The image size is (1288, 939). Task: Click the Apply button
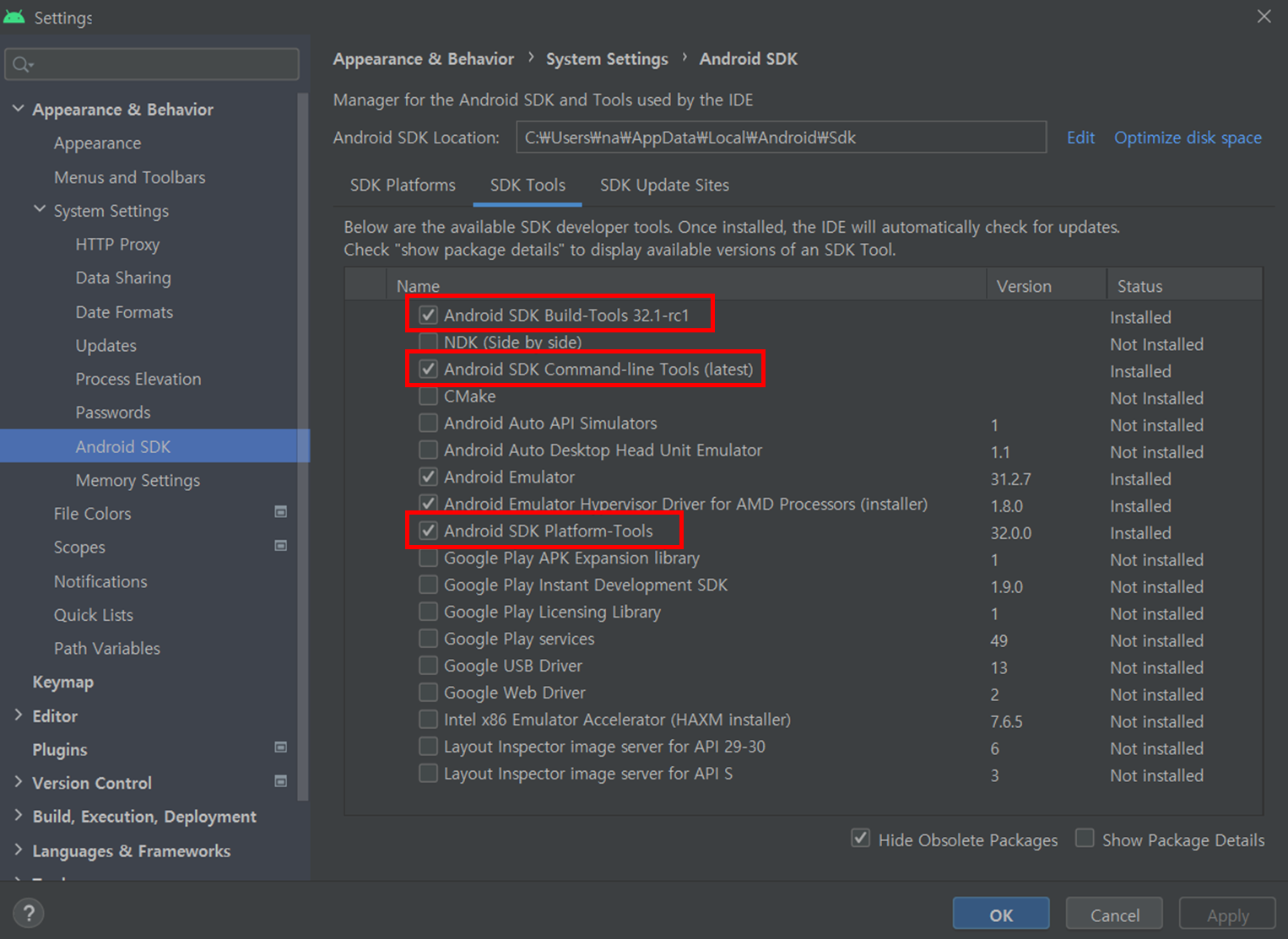click(1227, 915)
